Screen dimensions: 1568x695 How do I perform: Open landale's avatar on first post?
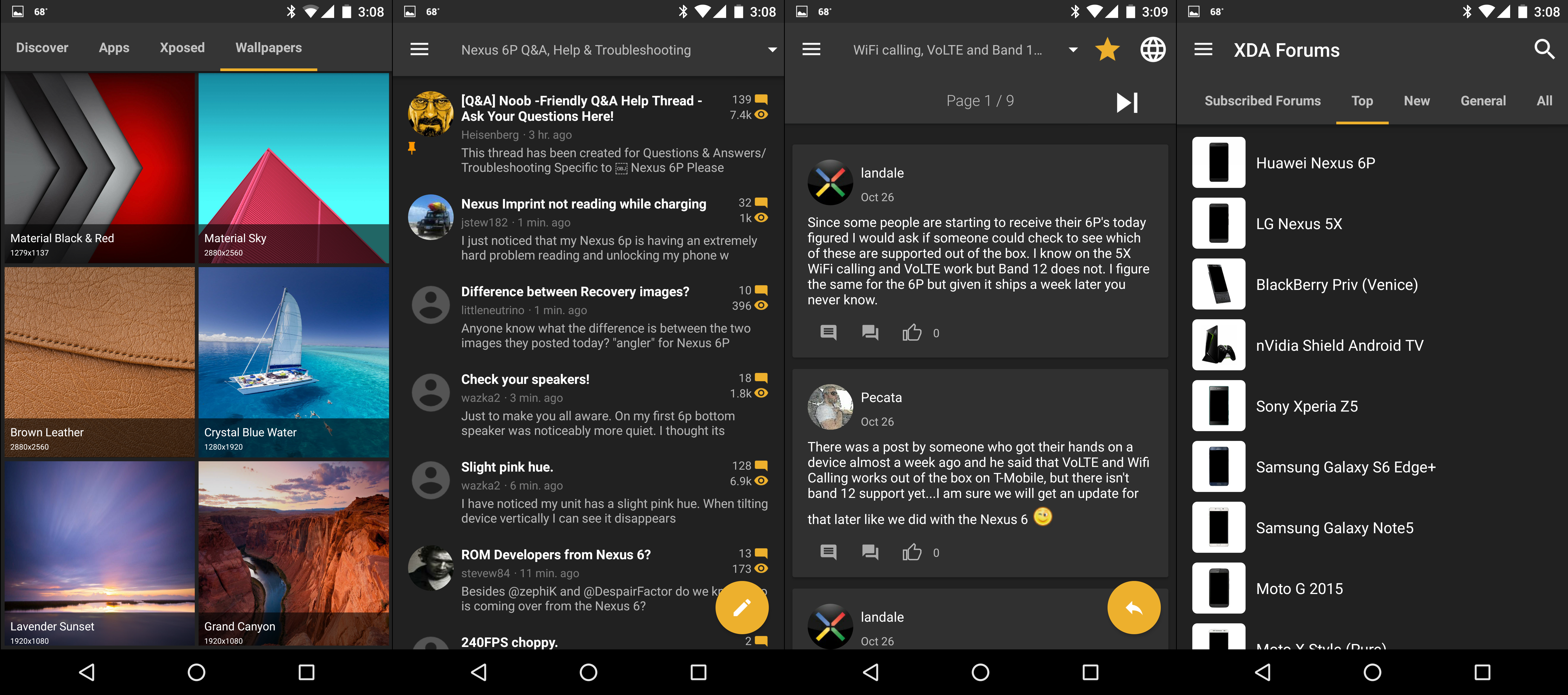[830, 182]
